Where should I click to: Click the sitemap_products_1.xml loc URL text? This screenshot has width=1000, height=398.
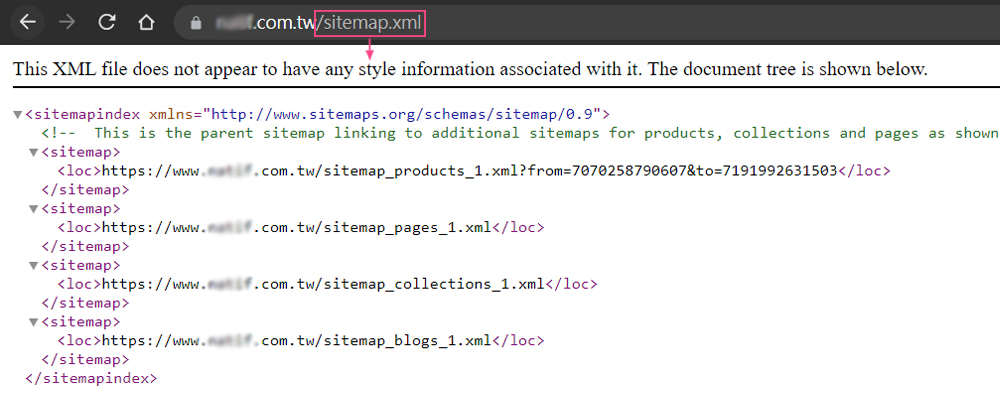point(469,171)
